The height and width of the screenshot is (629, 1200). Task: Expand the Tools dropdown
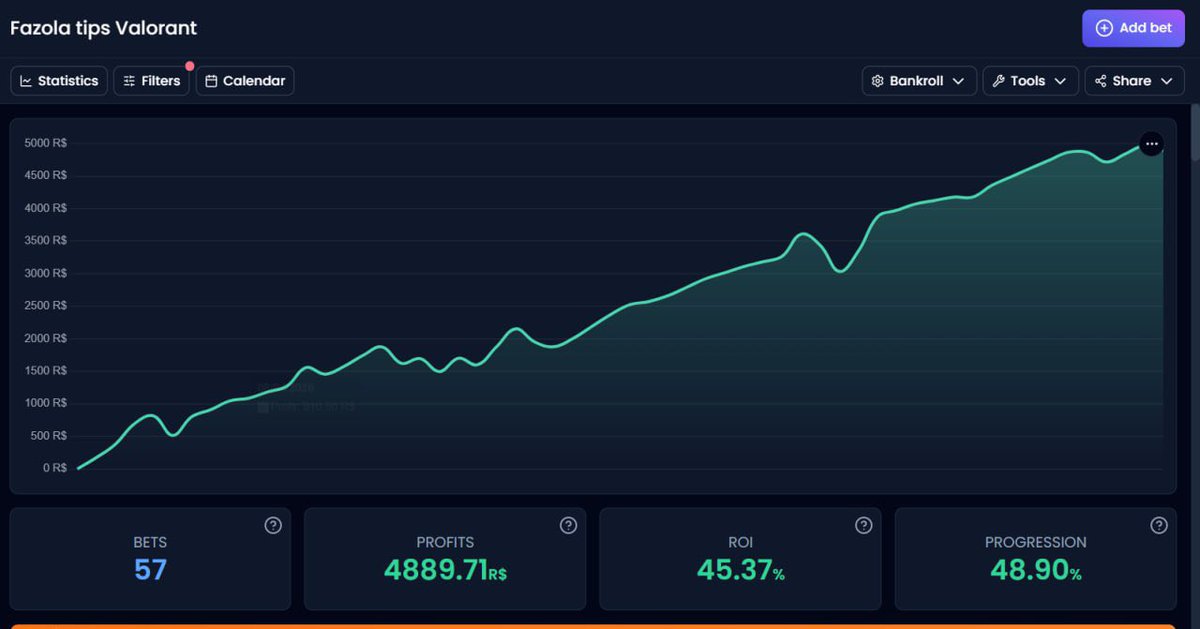1031,81
